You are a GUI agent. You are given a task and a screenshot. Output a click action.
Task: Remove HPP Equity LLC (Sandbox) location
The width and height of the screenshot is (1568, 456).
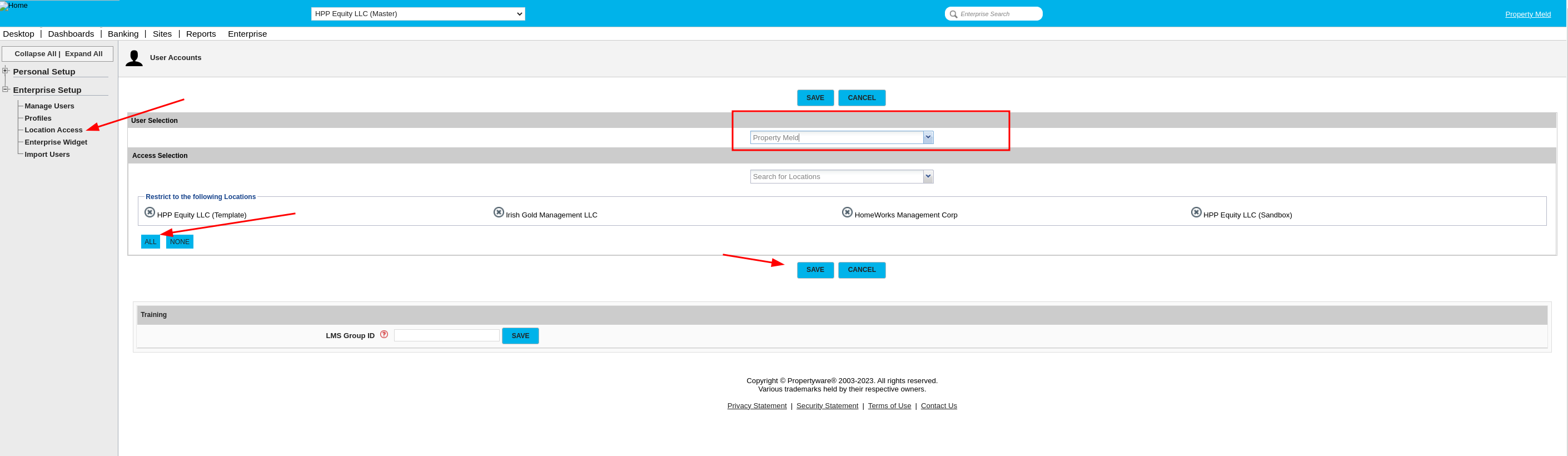[1196, 212]
